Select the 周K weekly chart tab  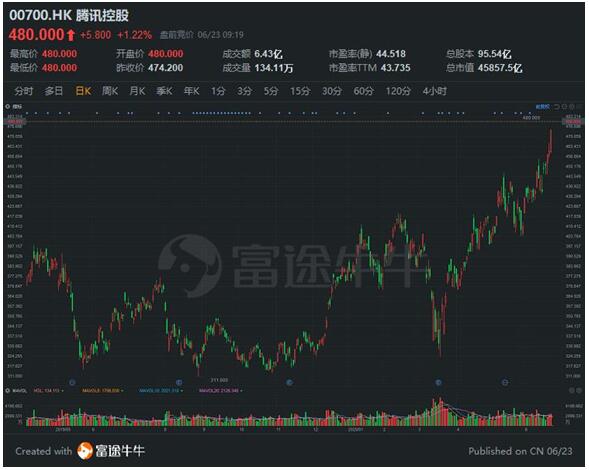tap(110, 91)
